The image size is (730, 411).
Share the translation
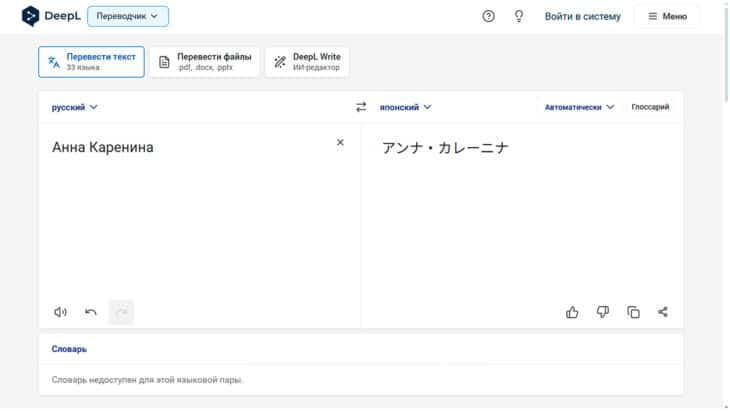[663, 312]
